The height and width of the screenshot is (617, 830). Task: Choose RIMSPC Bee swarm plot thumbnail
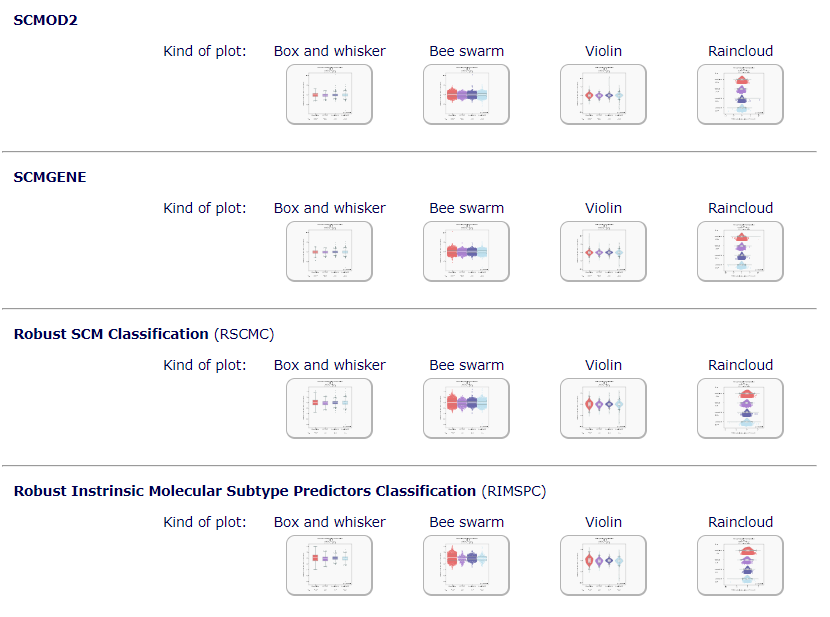(466, 566)
